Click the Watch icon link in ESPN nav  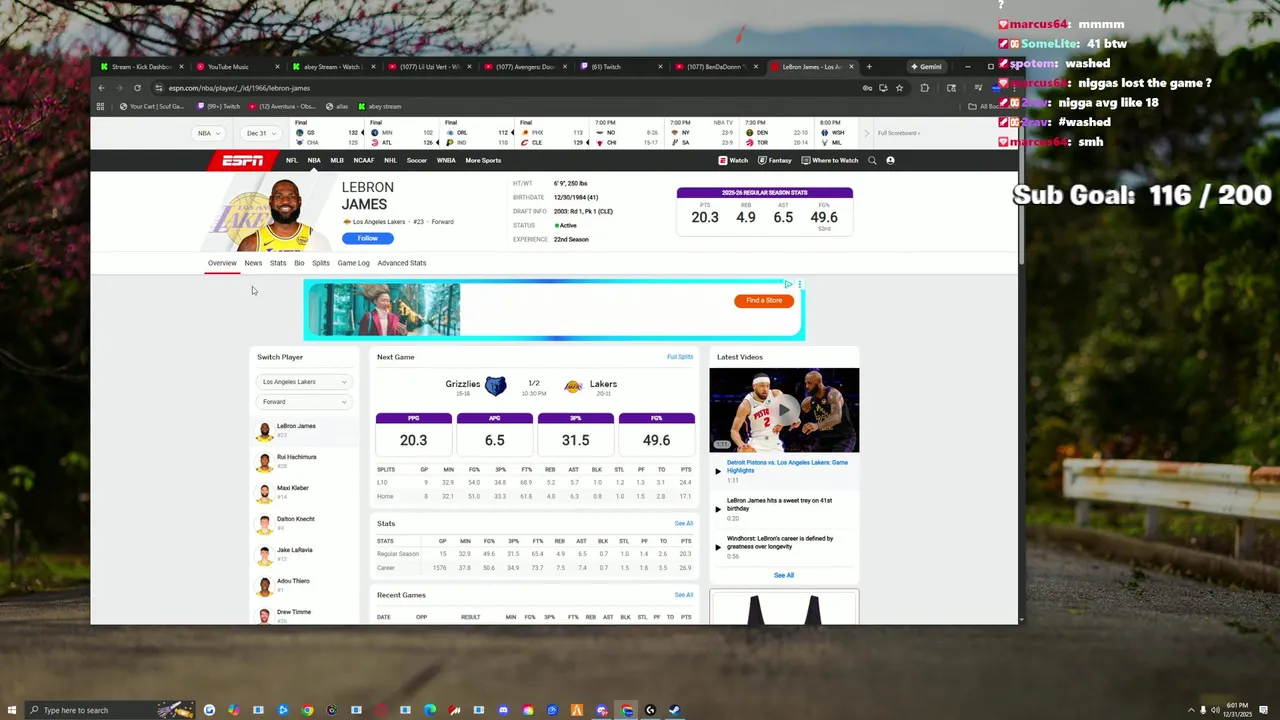click(x=733, y=160)
